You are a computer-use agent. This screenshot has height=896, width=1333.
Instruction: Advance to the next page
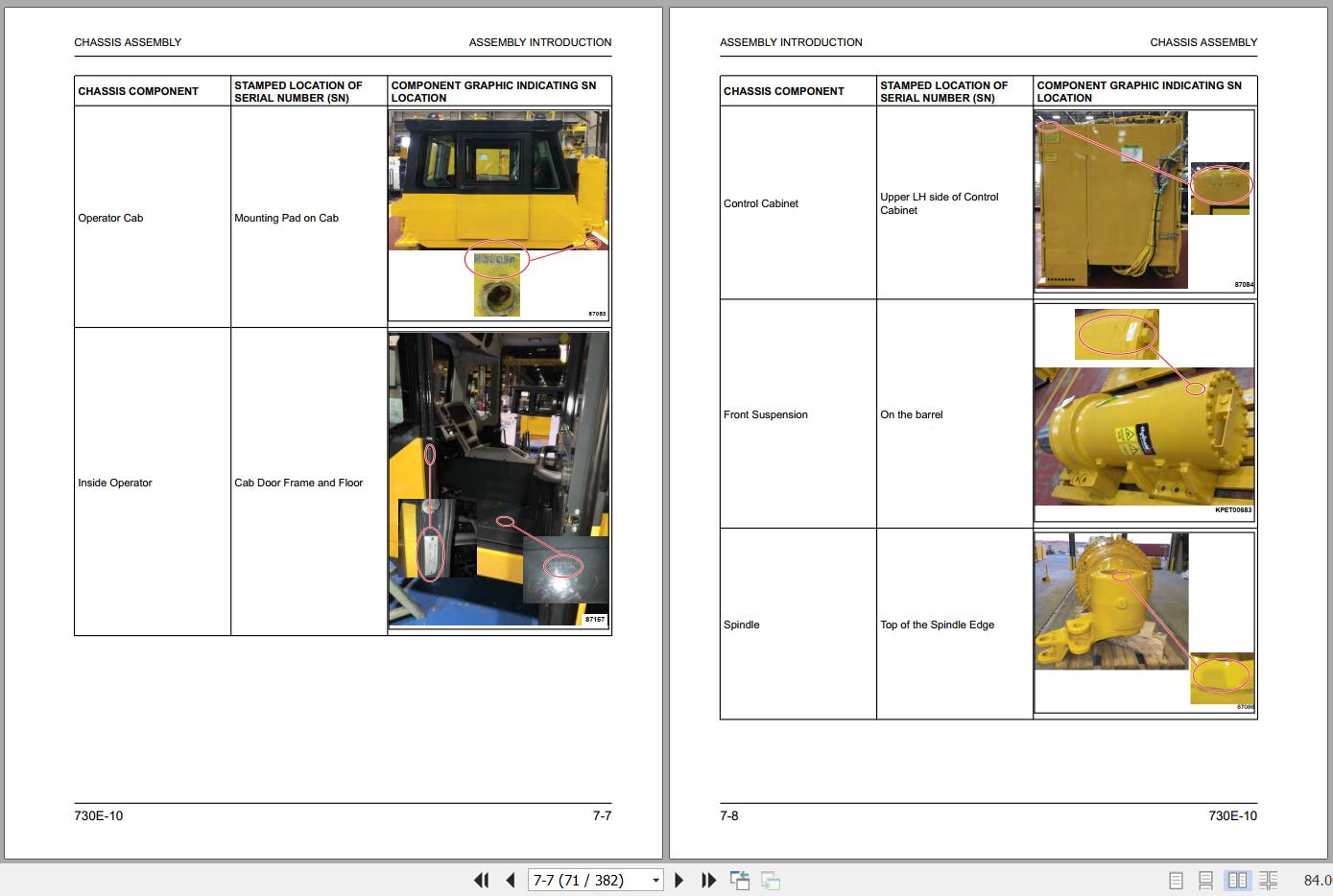(679, 880)
